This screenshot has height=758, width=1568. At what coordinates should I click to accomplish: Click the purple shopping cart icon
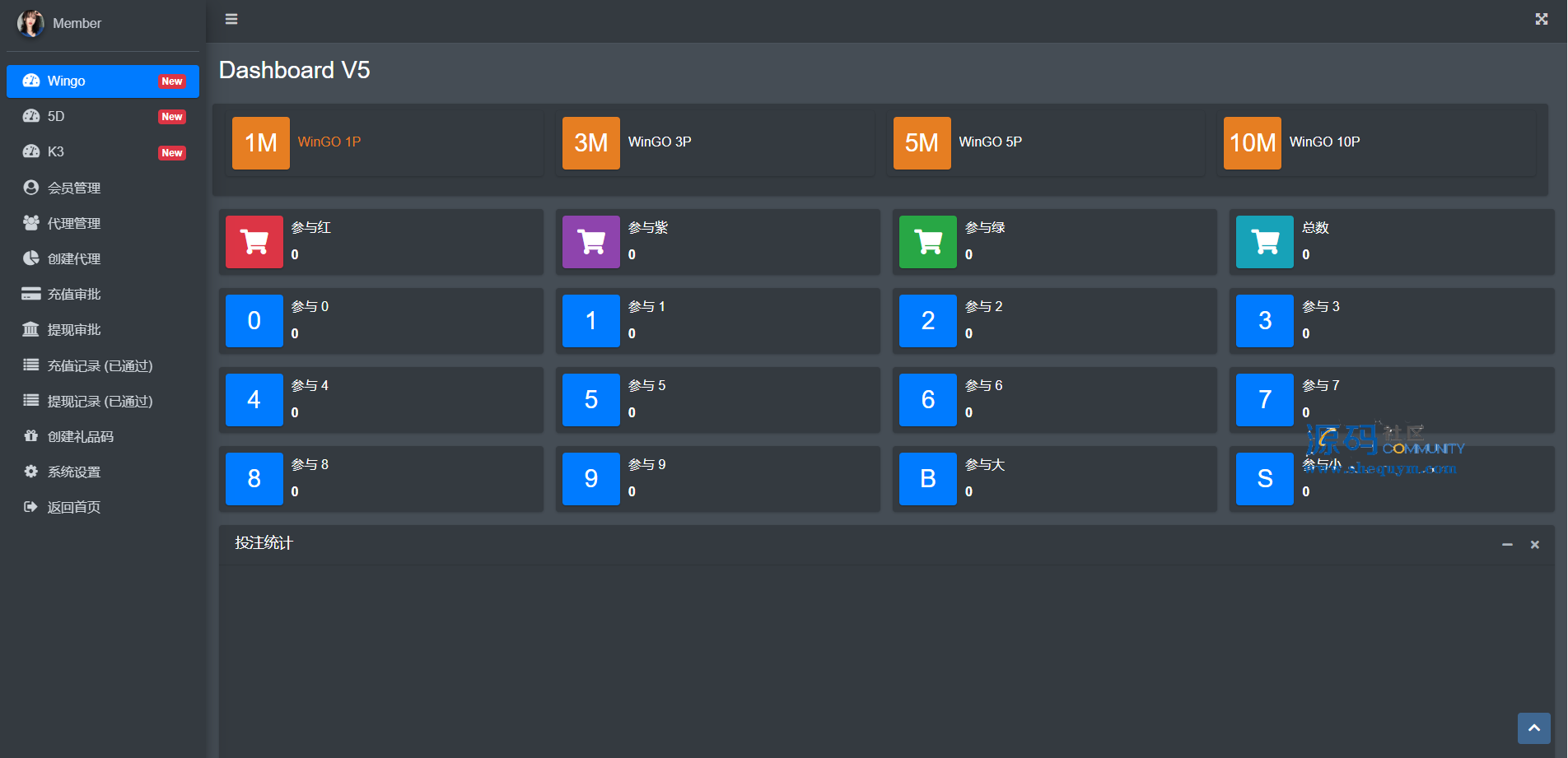pos(590,242)
